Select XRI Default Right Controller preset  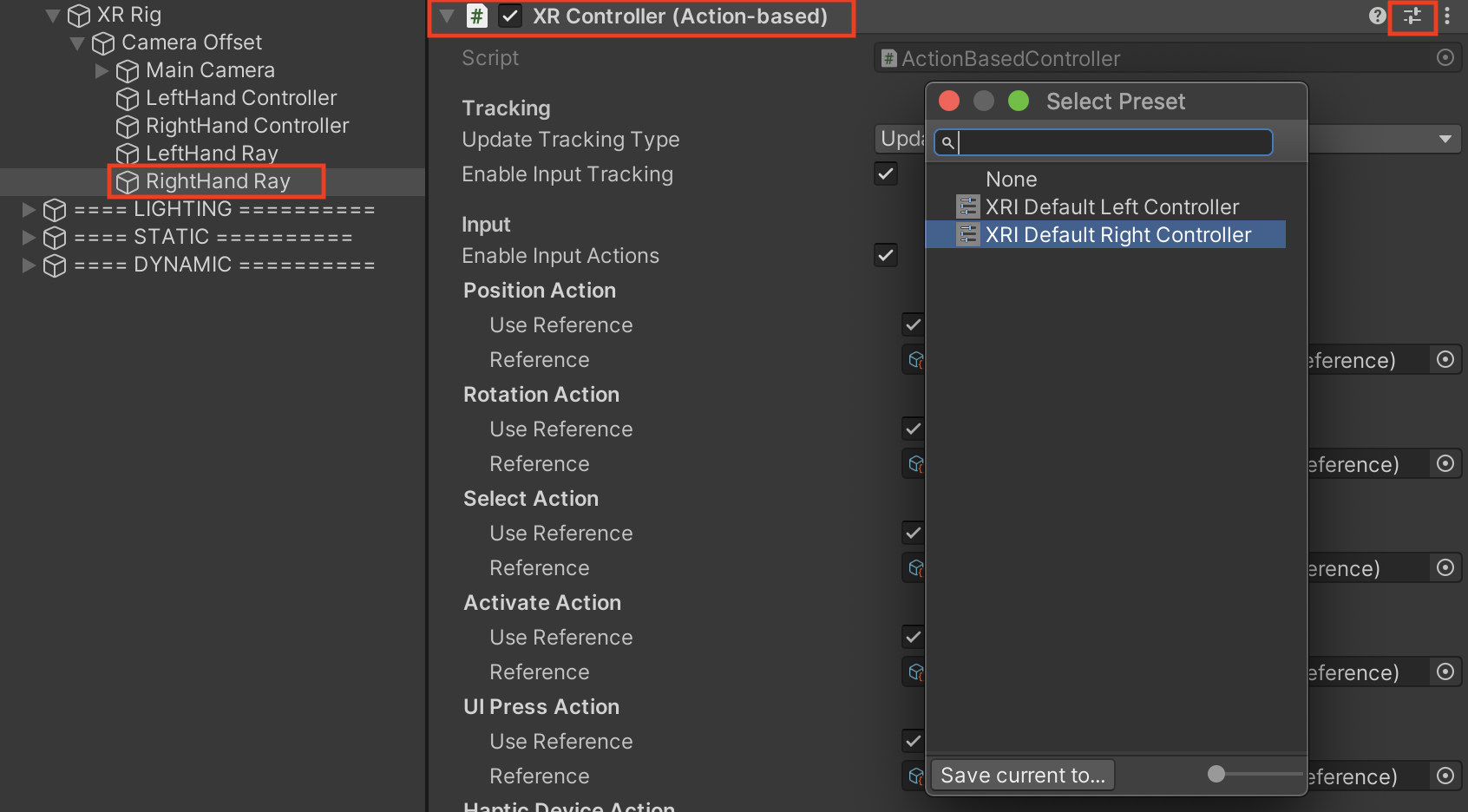[1117, 235]
